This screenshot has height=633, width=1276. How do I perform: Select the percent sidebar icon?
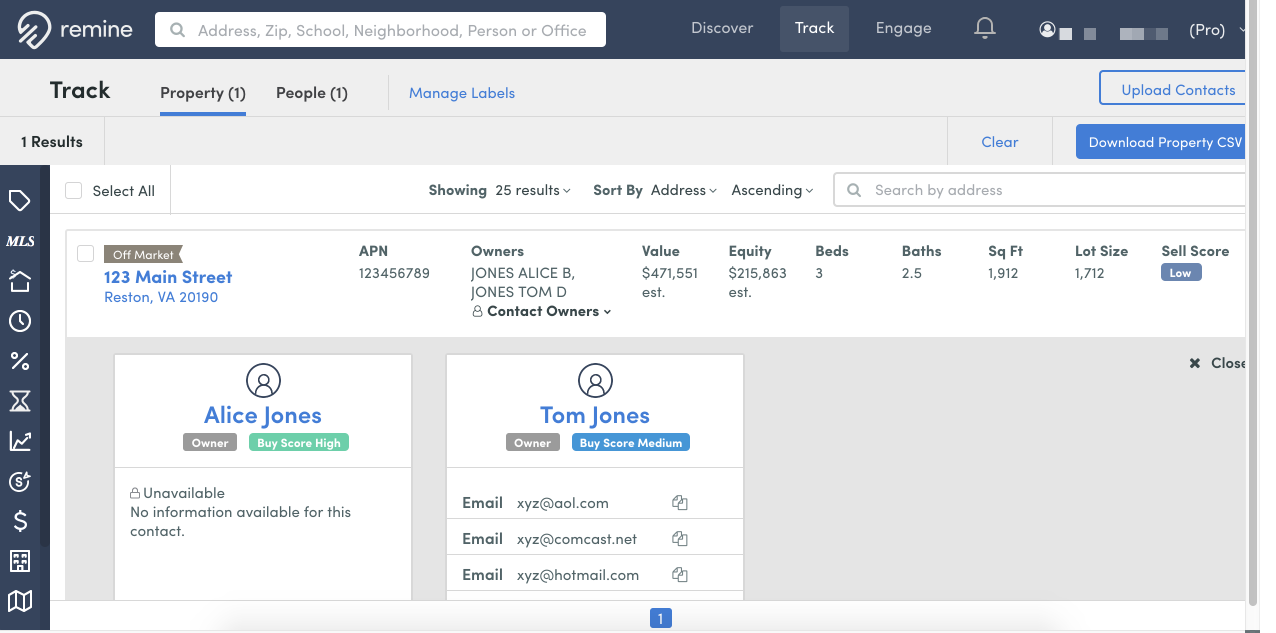(19, 361)
